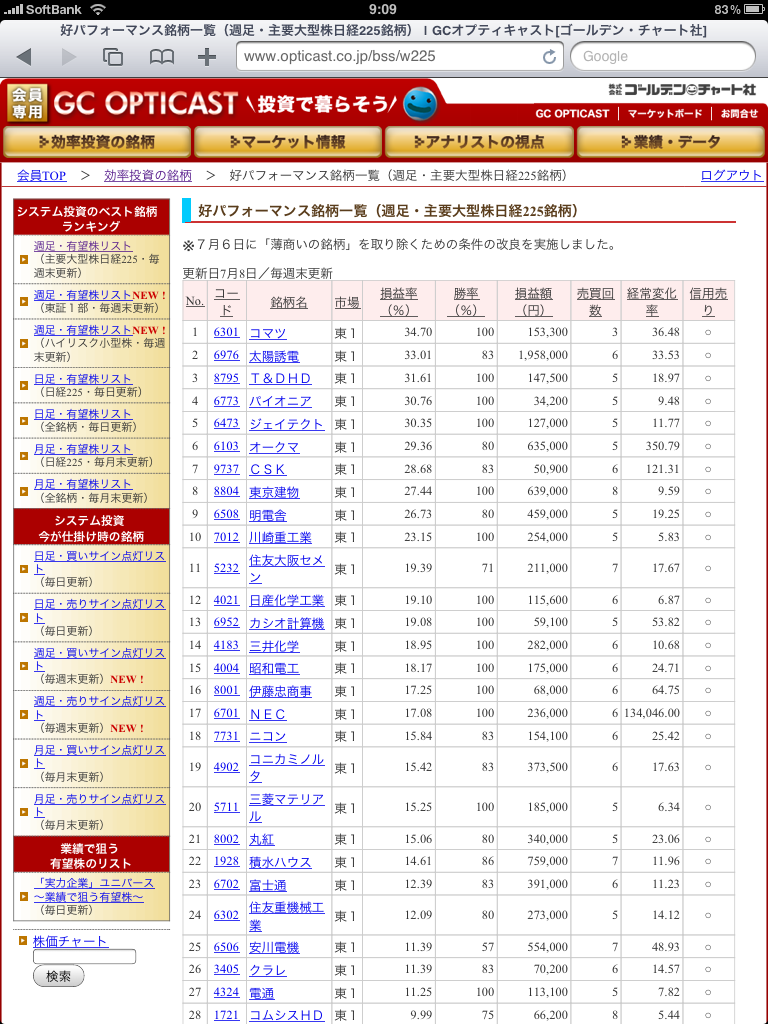768x1024 pixels.
Task: Open the 業績・データ menu
Action: coord(671,142)
